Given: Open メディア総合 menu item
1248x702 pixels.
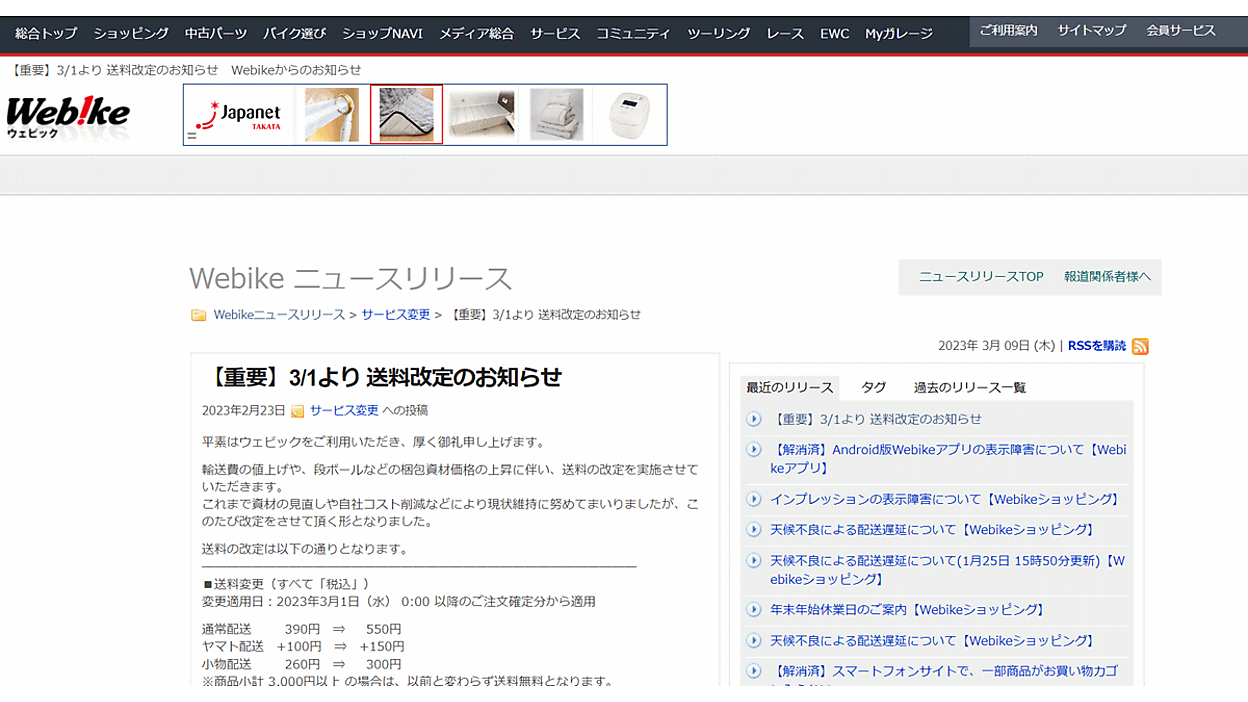Looking at the screenshot, I should (x=476, y=33).
